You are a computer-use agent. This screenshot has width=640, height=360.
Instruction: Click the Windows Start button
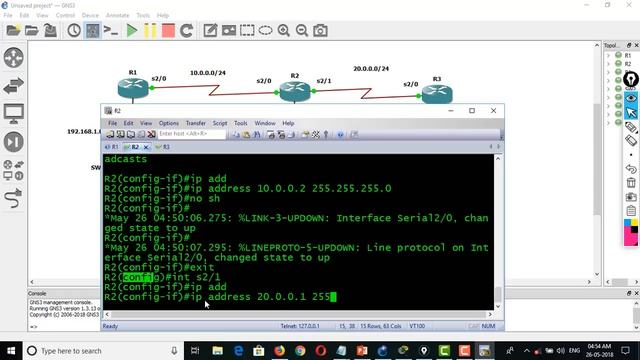point(11,351)
